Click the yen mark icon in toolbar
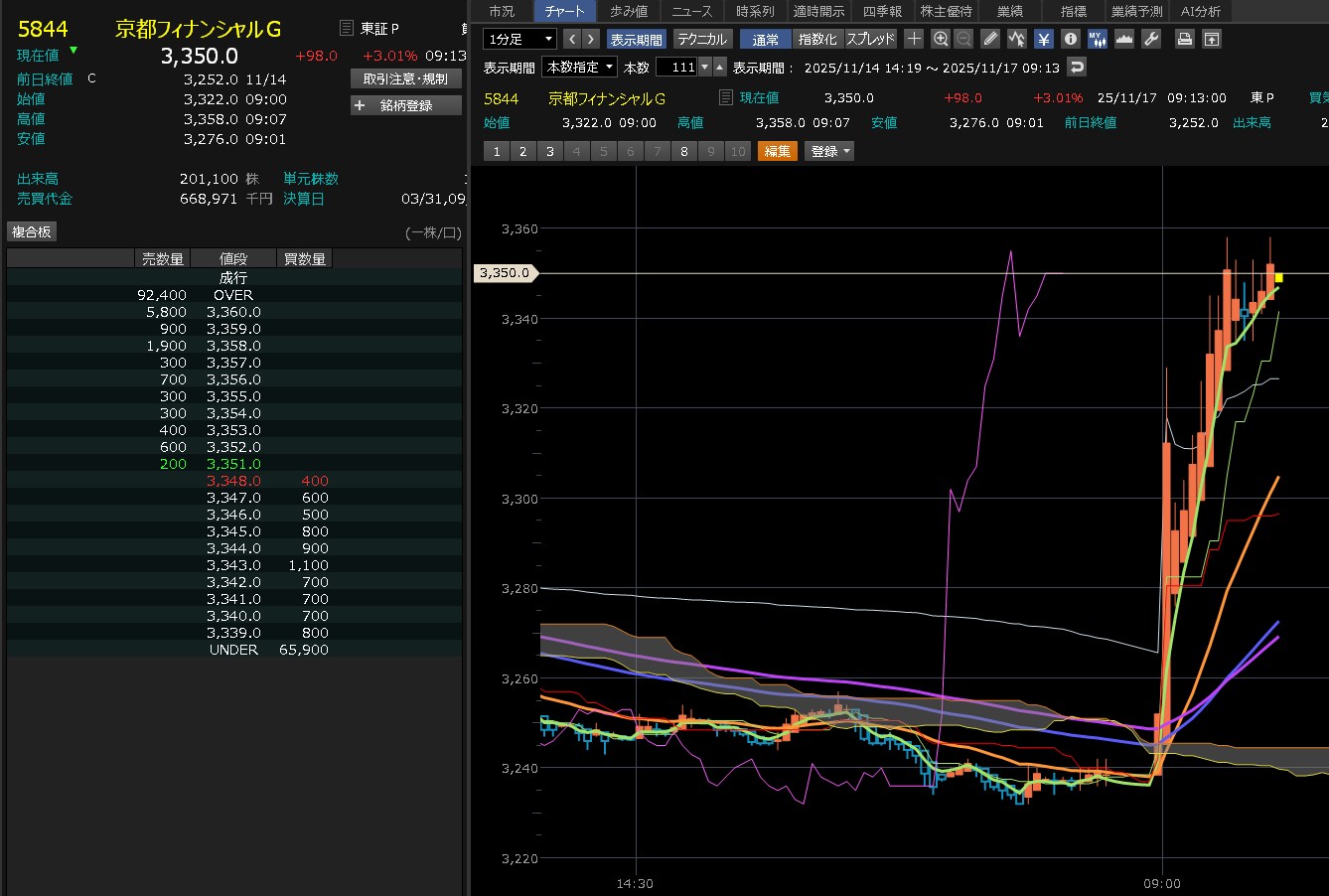Image resolution: width=1329 pixels, height=896 pixels. point(1044,39)
